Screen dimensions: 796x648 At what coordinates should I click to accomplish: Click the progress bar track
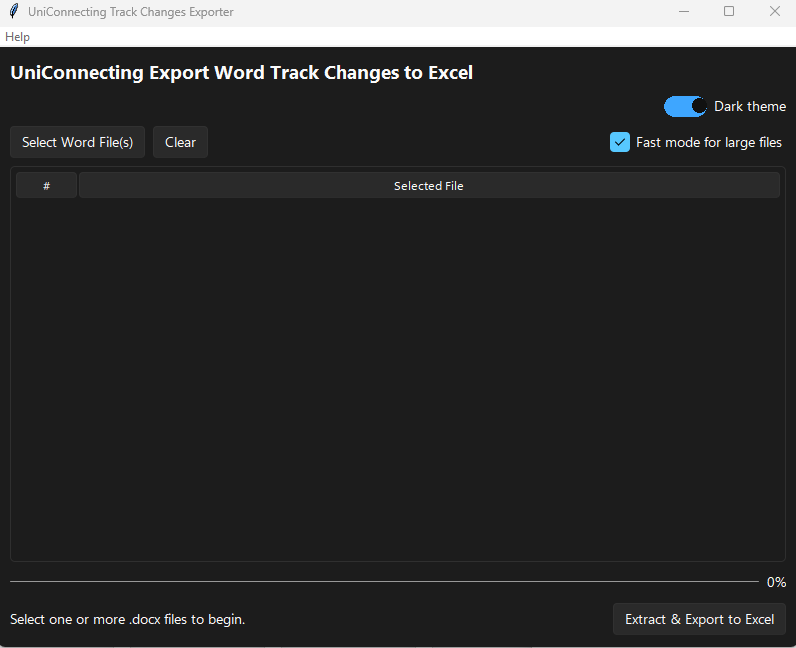[x=384, y=581]
